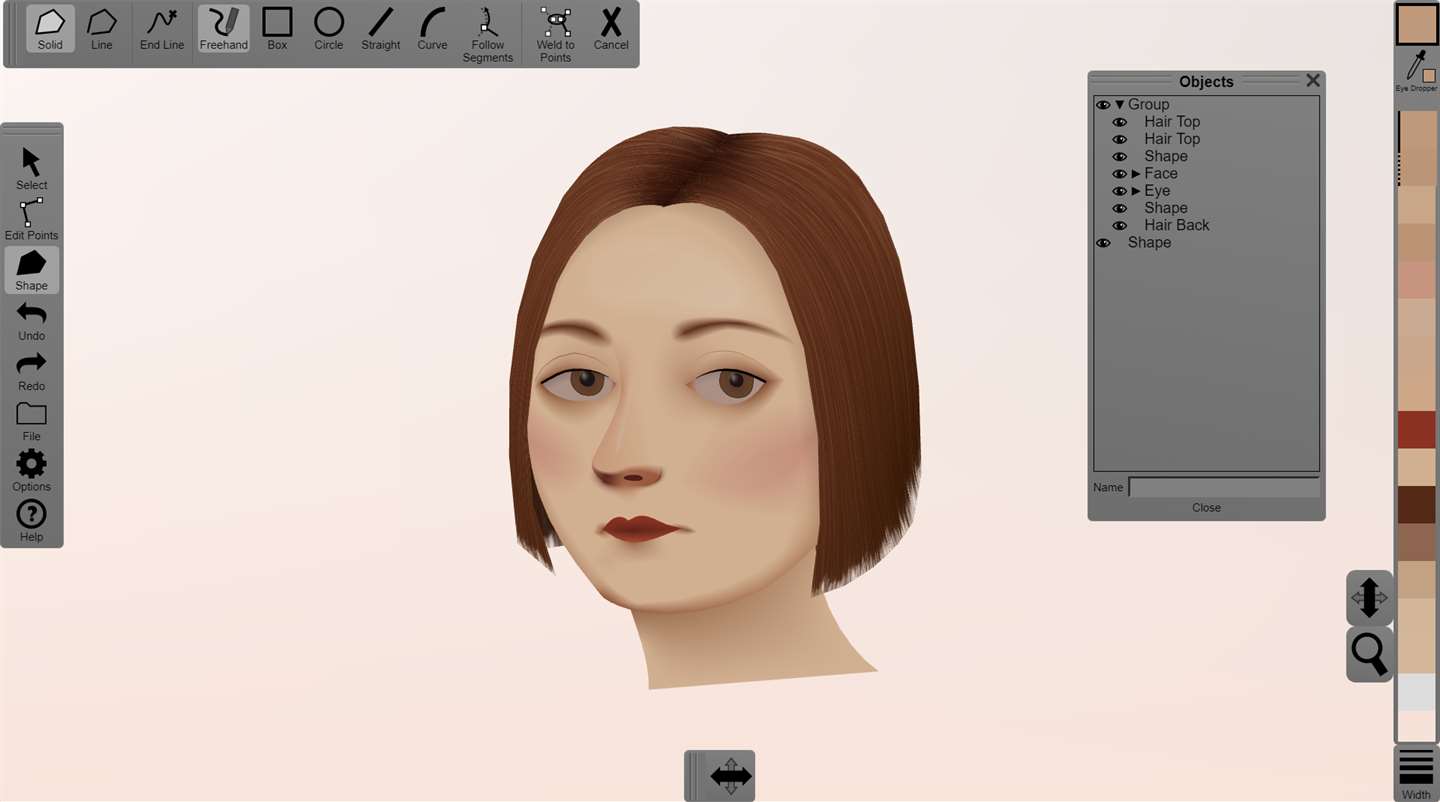1440x802 pixels.
Task: Redo the last undone action
Action: [31, 370]
